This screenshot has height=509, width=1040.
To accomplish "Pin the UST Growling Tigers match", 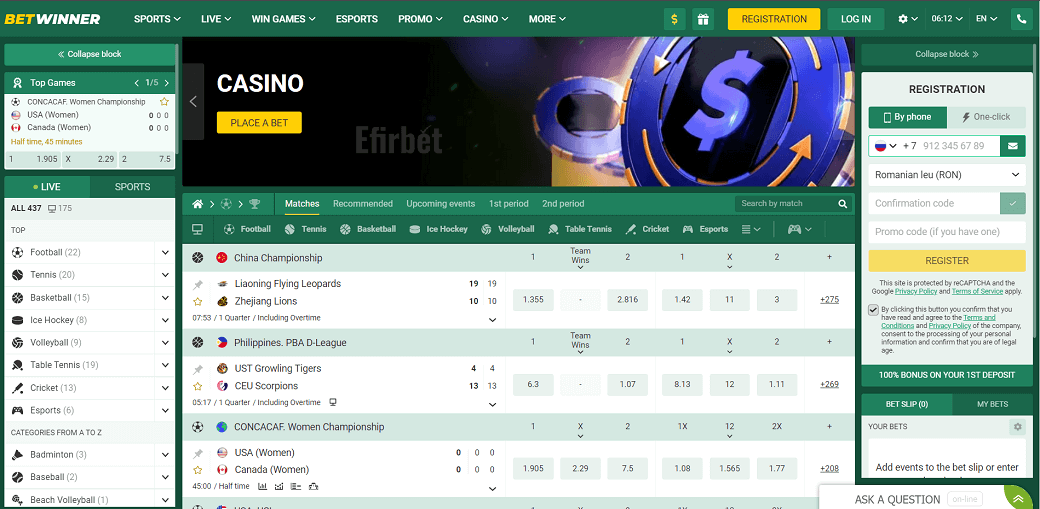I will pyautogui.click(x=198, y=369).
